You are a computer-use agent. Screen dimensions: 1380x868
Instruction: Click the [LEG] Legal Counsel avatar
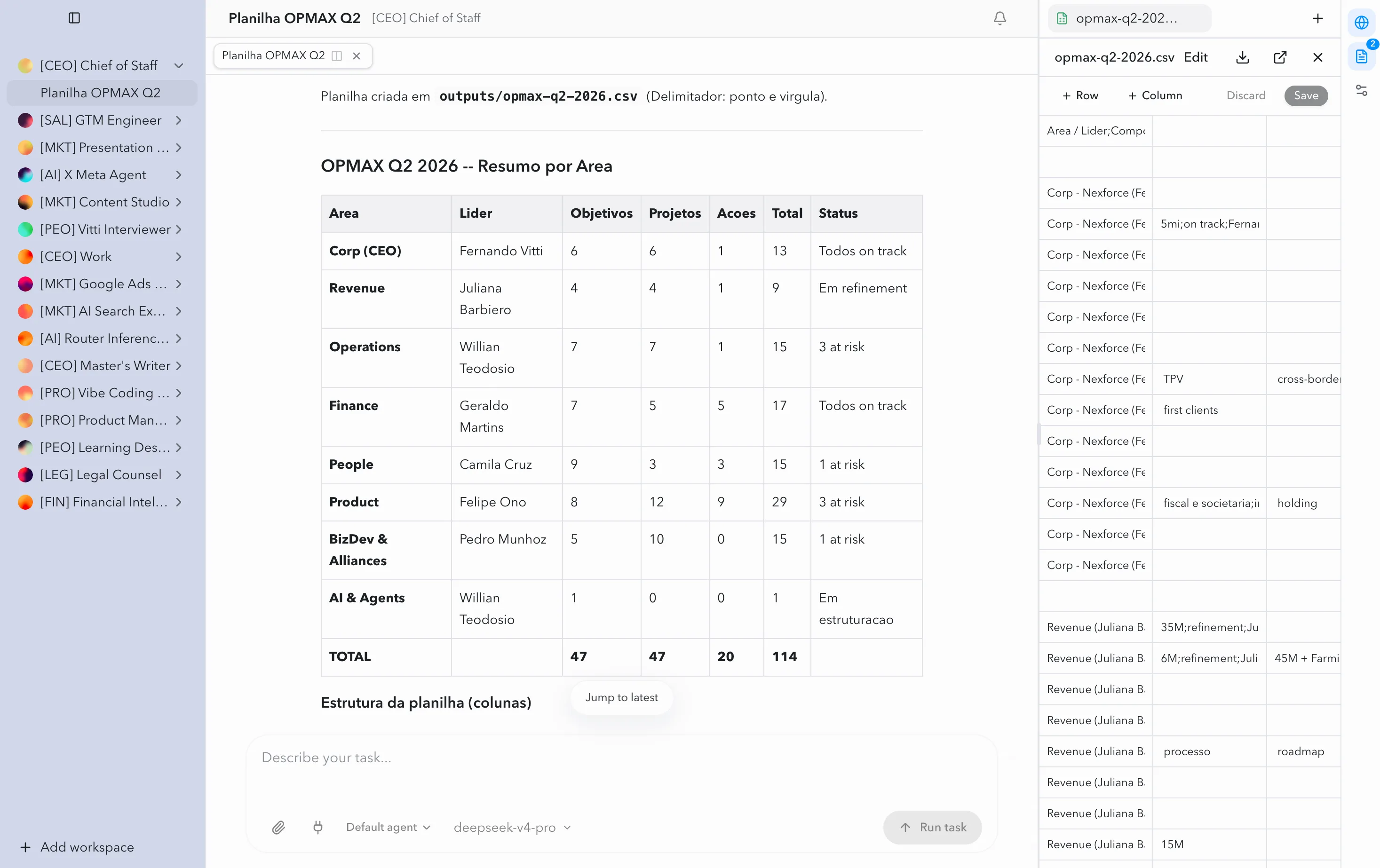click(25, 474)
